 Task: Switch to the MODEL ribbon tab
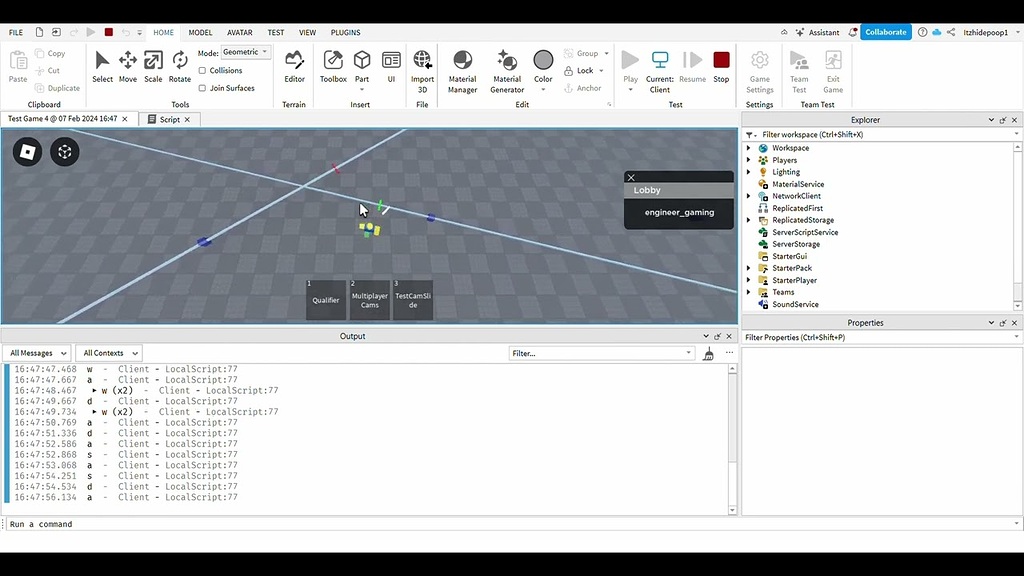200,31
